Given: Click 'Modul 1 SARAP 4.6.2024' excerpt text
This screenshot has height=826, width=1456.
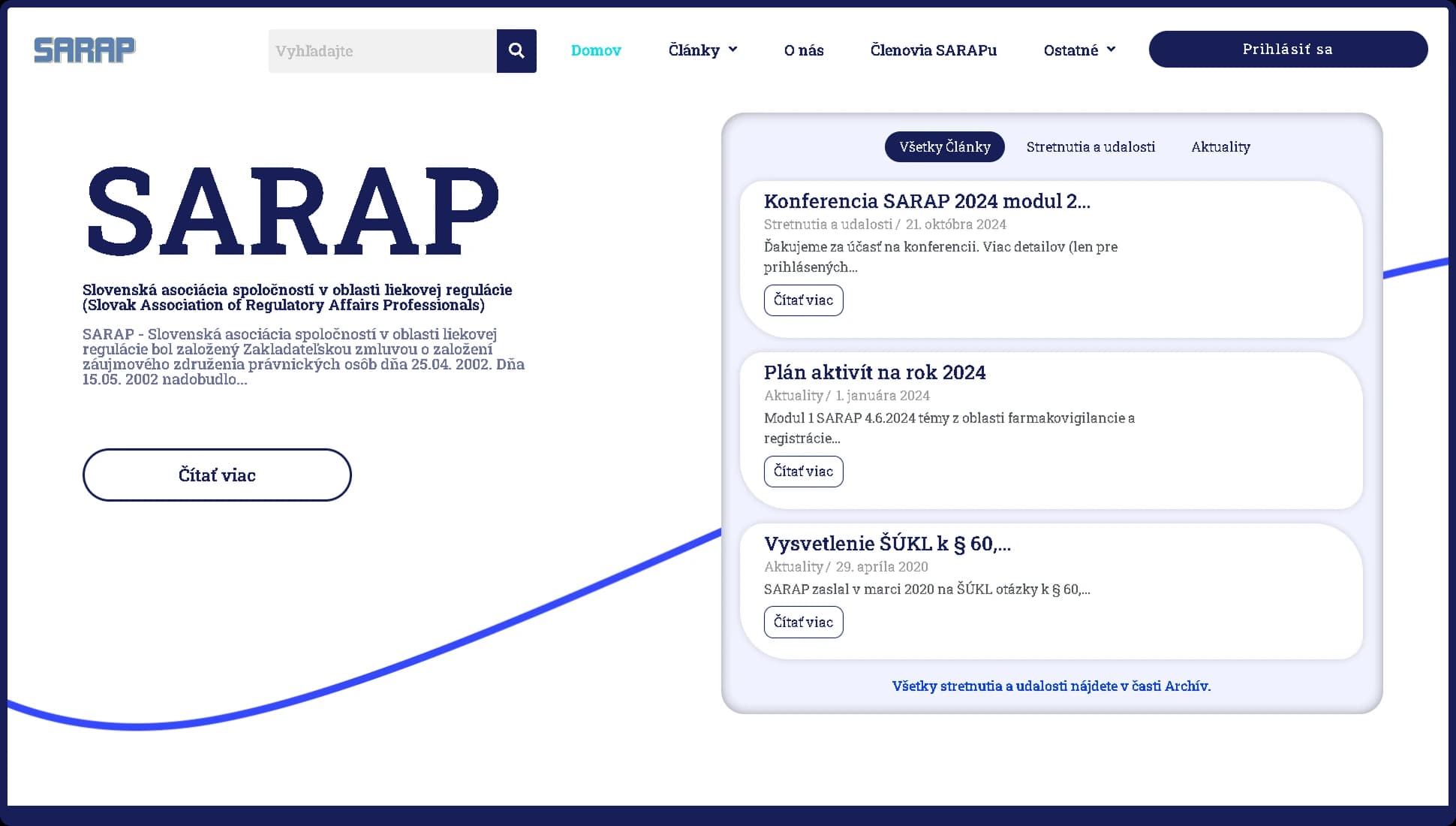Looking at the screenshot, I should 949,428.
